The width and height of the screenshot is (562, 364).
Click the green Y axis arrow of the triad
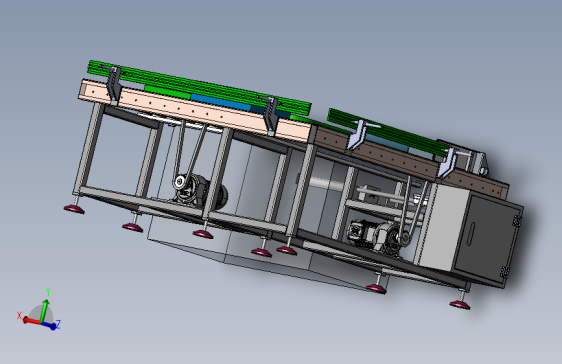(x=44, y=311)
